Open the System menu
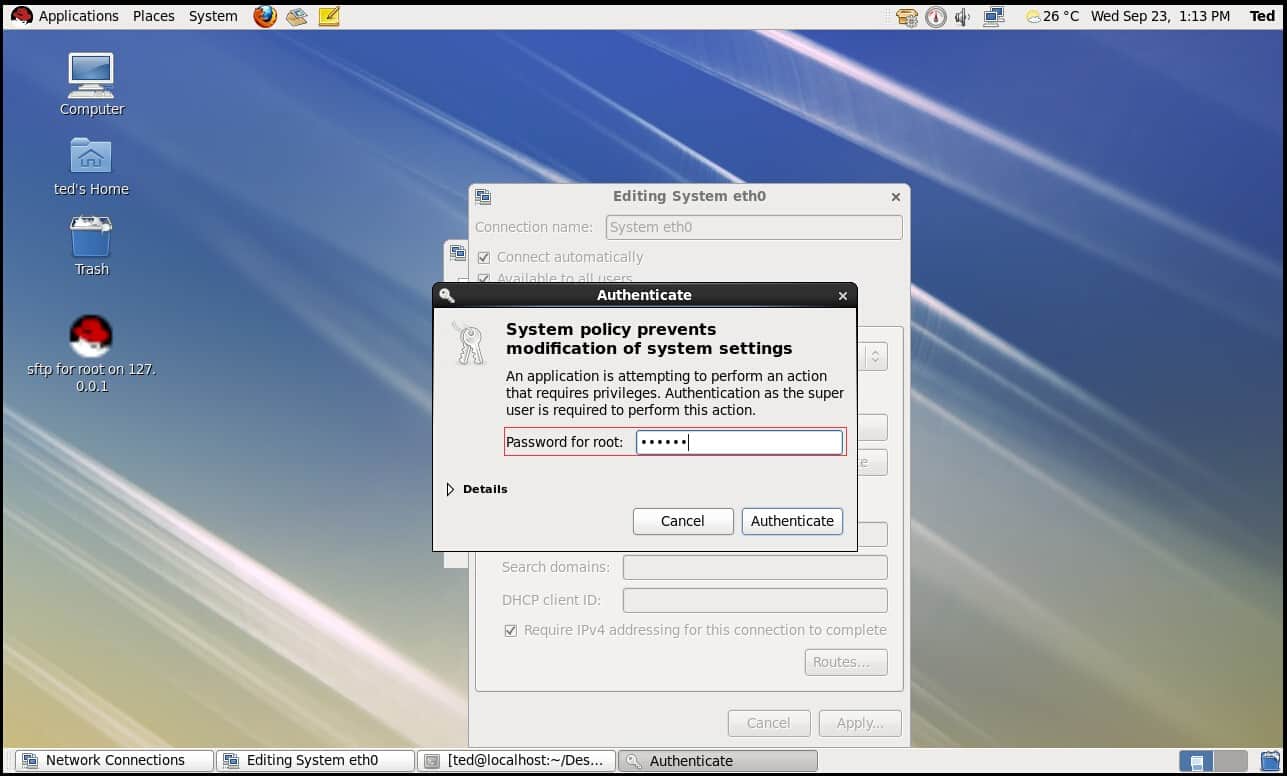 click(213, 16)
